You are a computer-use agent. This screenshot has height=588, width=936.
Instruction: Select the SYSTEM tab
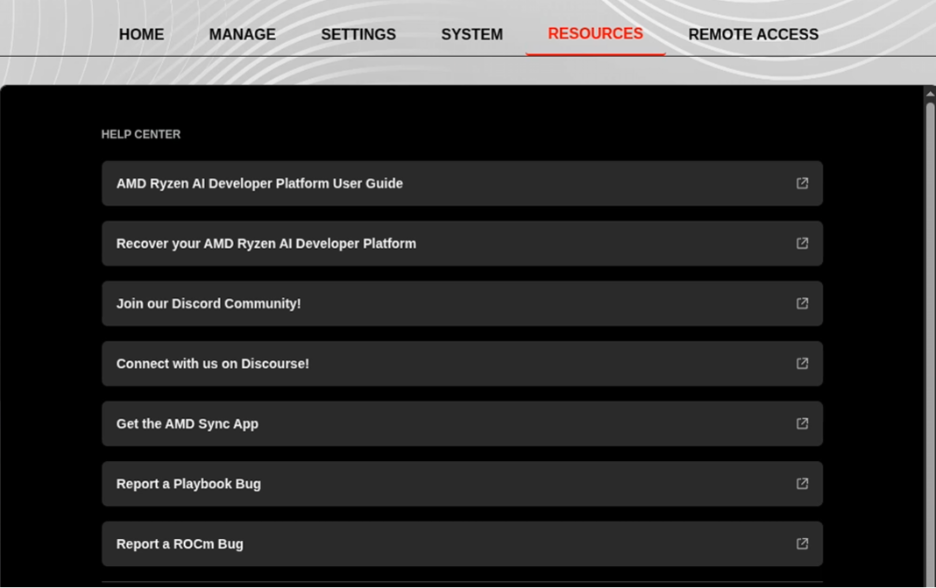(x=472, y=34)
